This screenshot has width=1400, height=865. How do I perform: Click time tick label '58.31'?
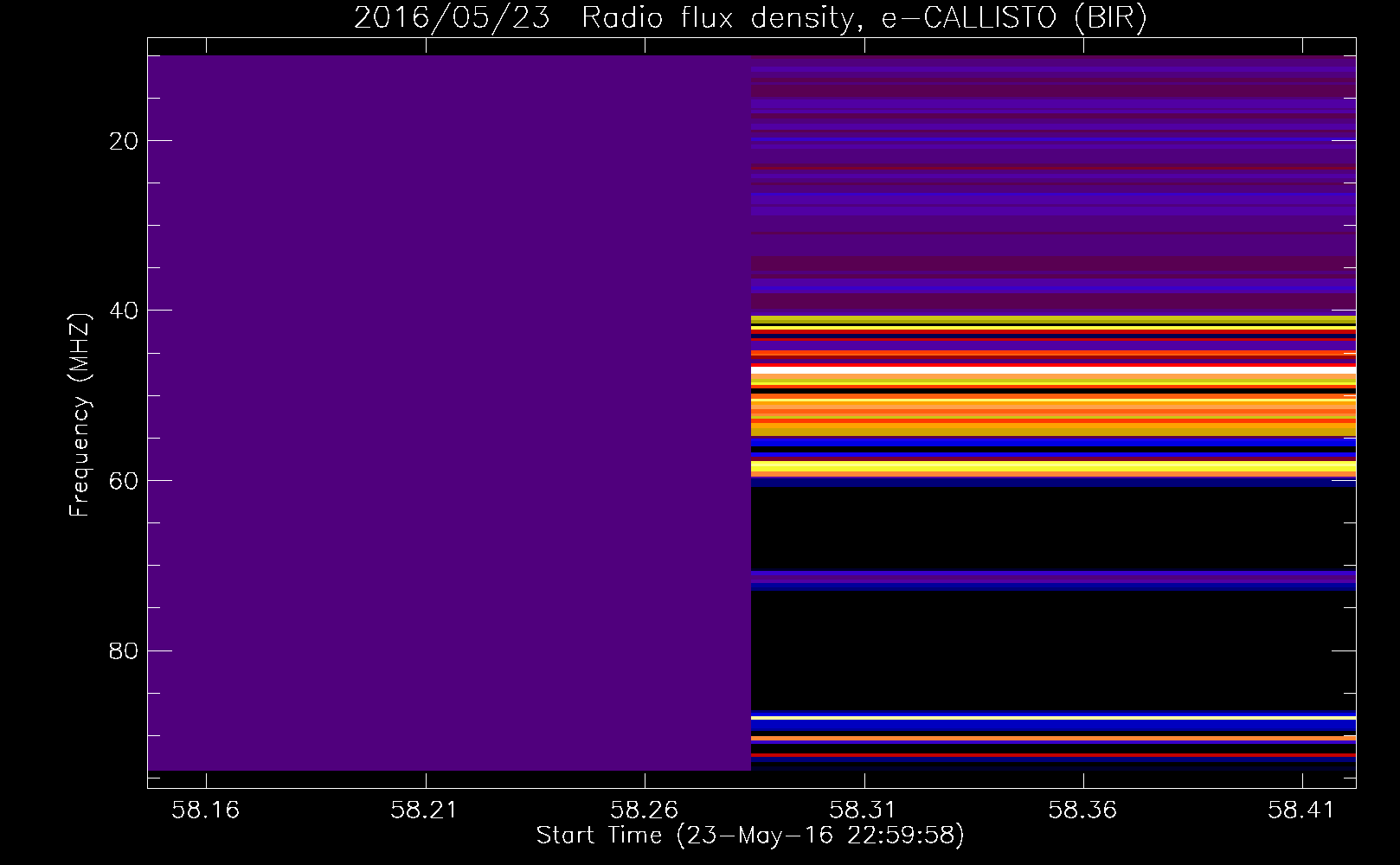tap(864, 810)
